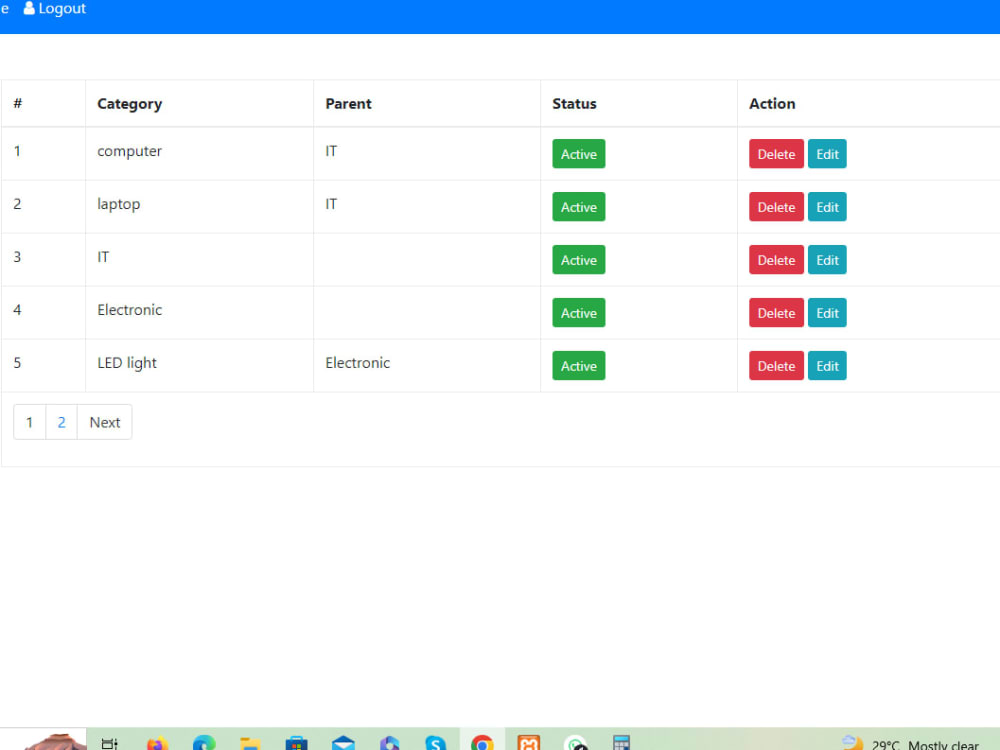
Task: Open Skype from the taskbar
Action: pyautogui.click(x=436, y=743)
